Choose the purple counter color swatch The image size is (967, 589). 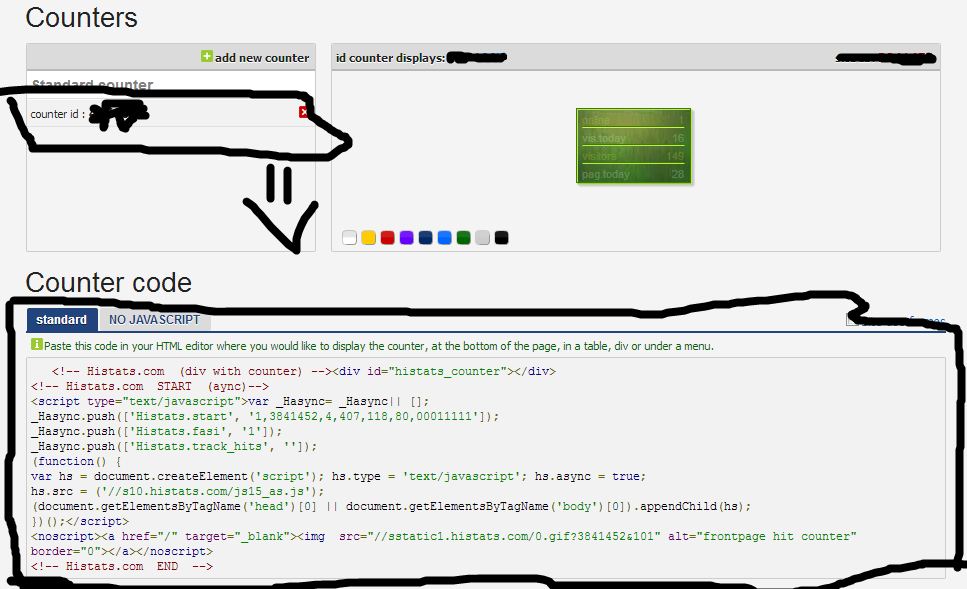pyautogui.click(x=406, y=238)
